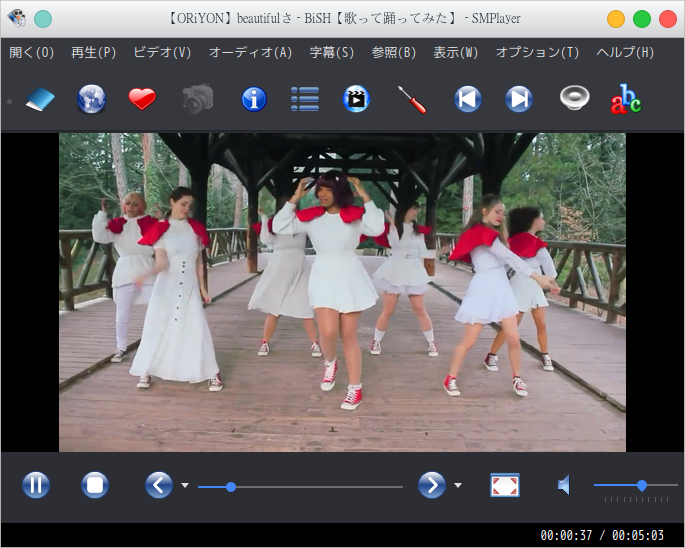
Task: Skip to next track in the toolbar
Action: 519,99
